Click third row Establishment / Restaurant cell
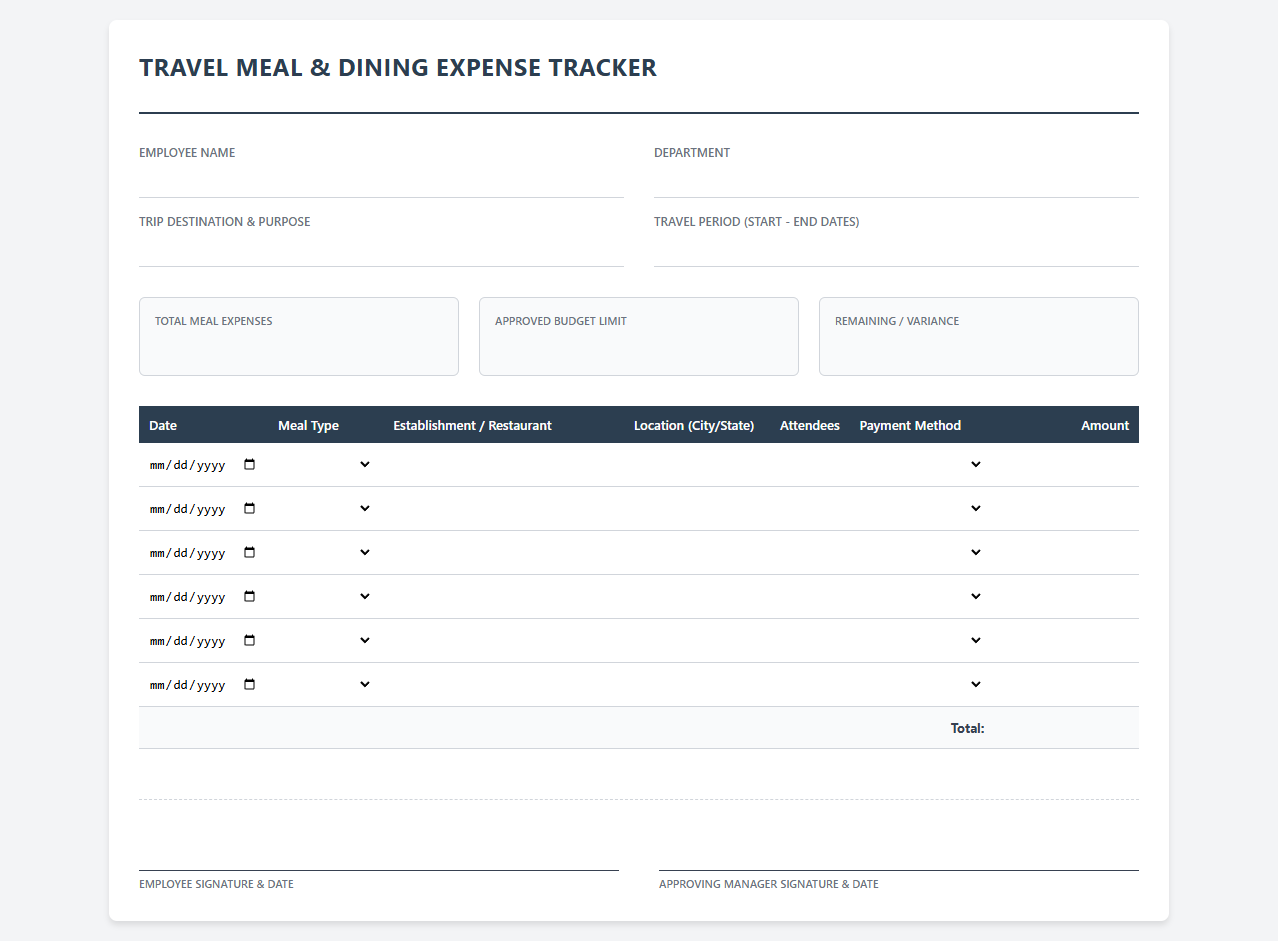This screenshot has height=941, width=1278. pos(503,552)
